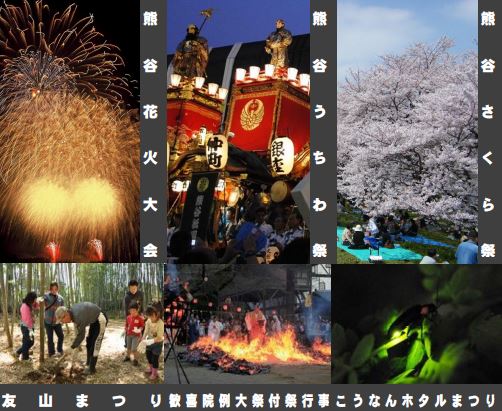Click the bamboo forest digging photo
Screen dimensions: 502x411
[82, 324]
